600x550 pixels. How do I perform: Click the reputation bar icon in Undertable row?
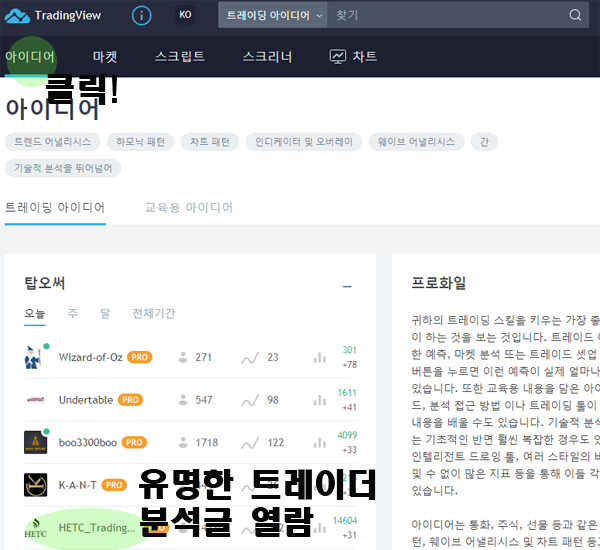click(x=320, y=400)
